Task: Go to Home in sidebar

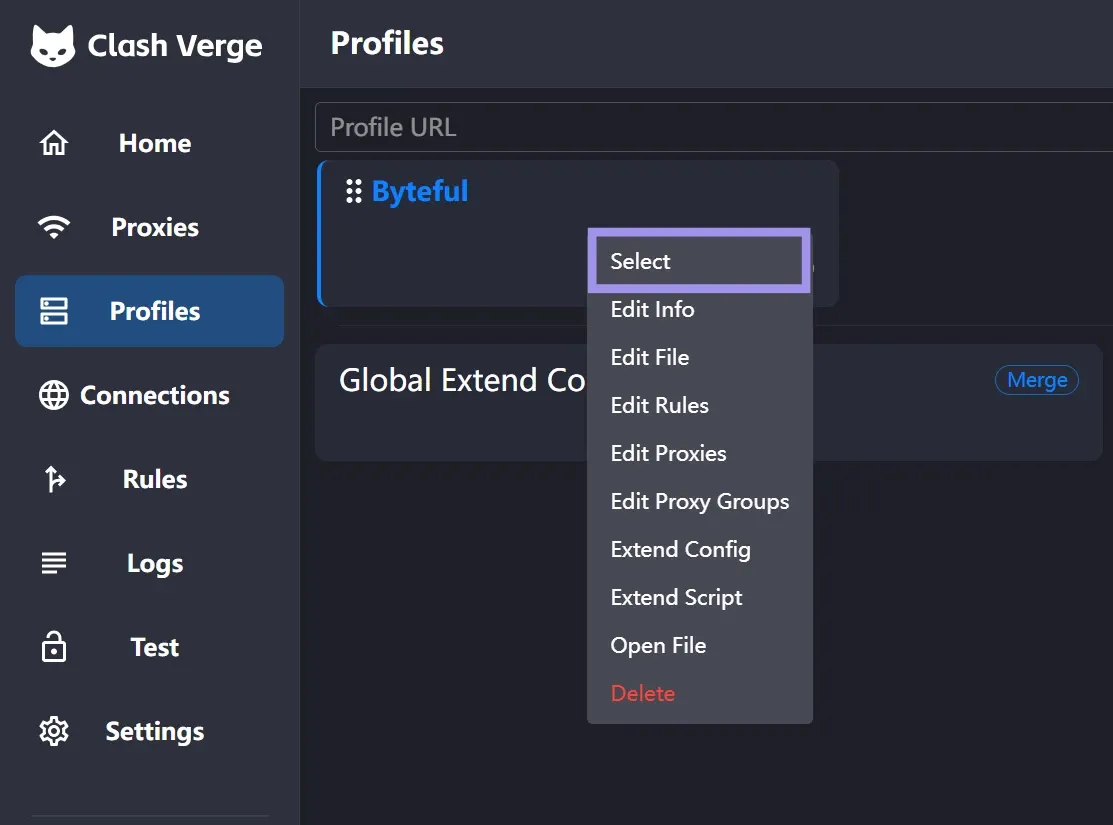Action: point(149,143)
